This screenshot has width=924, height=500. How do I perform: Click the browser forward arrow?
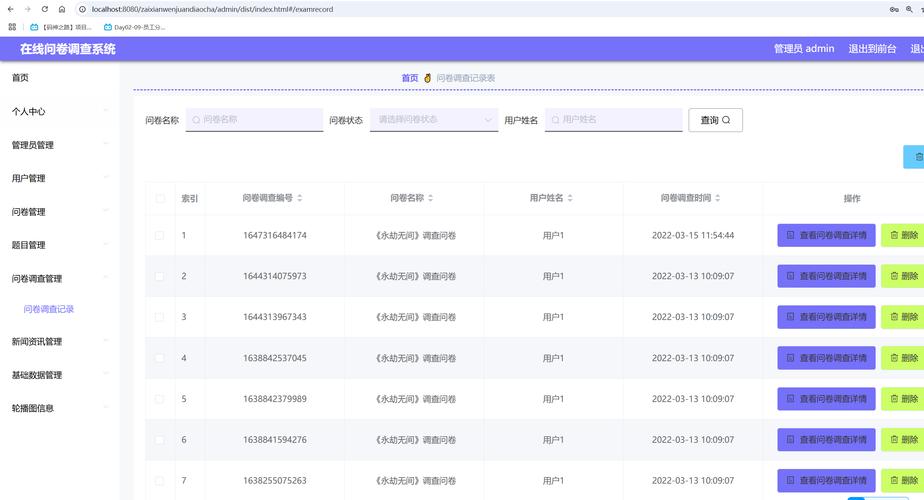click(x=28, y=9)
